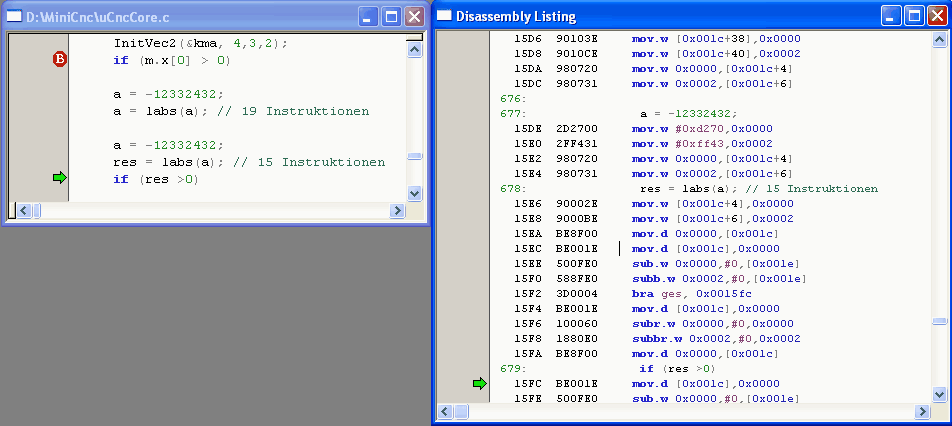Screen dimensions: 952x426
Task: Click disassembly row 15E6 mov.w [0x001c+4]
Action: (x=654, y=204)
